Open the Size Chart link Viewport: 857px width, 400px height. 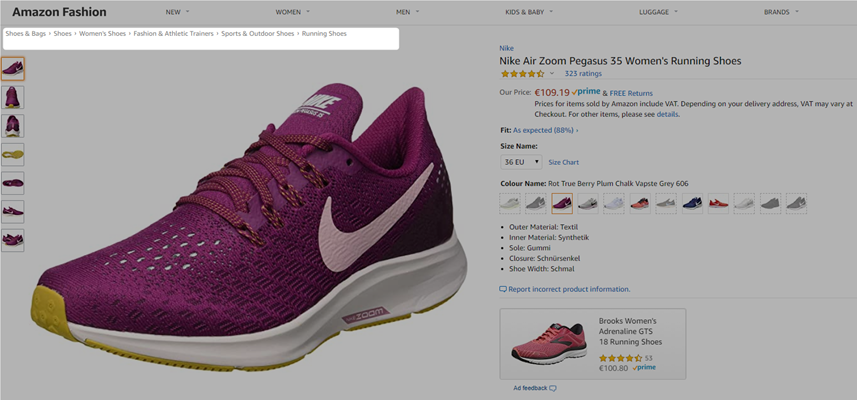pos(563,162)
